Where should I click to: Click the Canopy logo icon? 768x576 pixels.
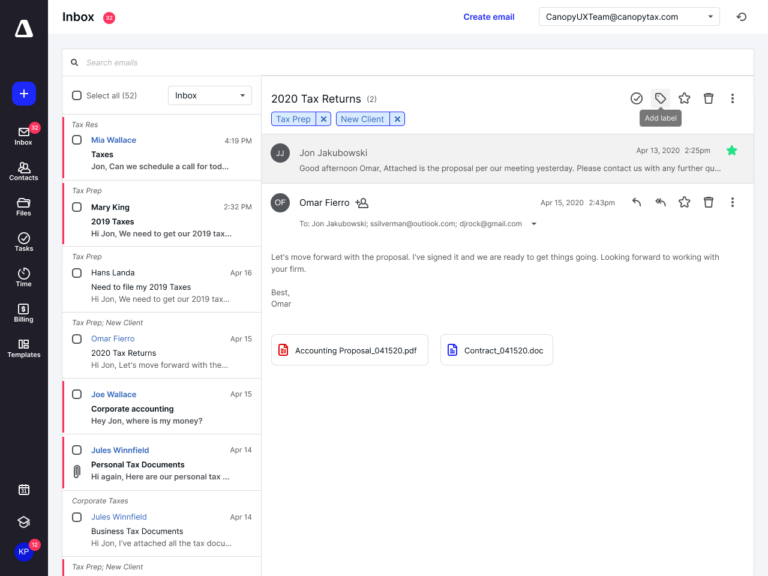[x=24, y=28]
